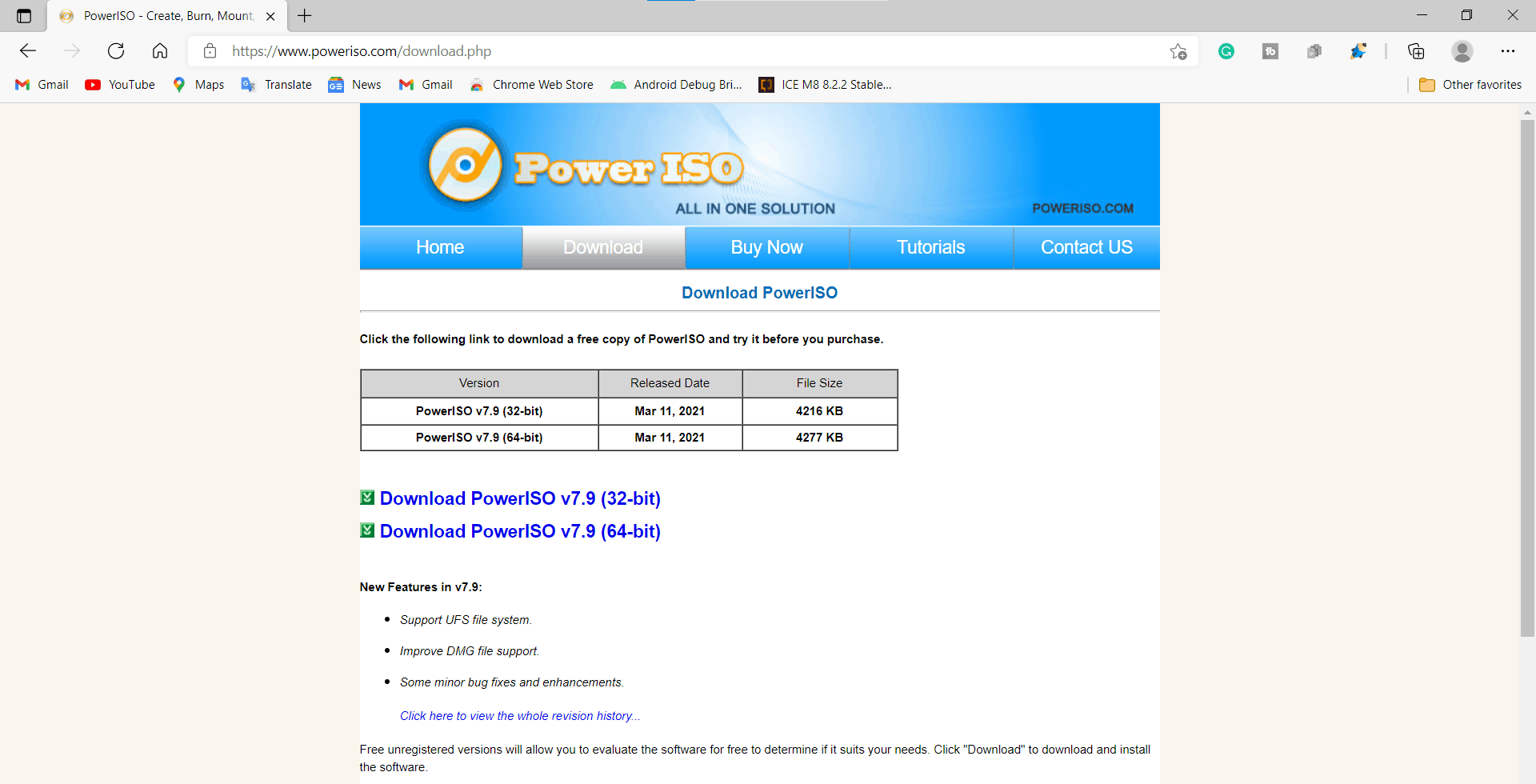Open Settings and more ellipsis menu
Screen dimensions: 1536x784
pyautogui.click(x=1507, y=51)
